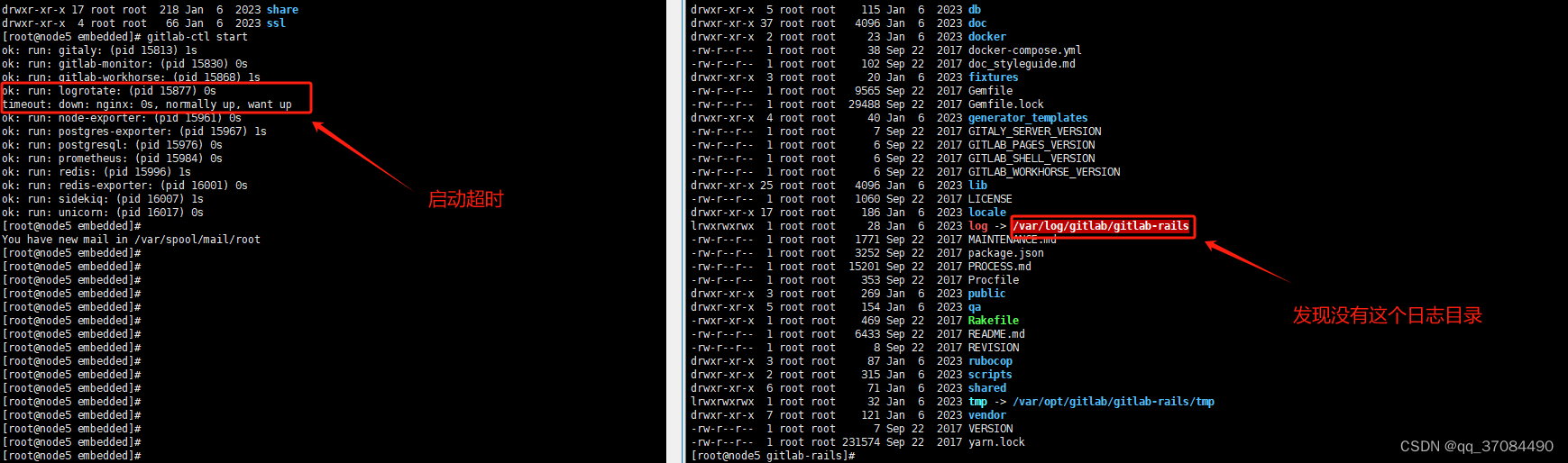
Task: Click the 'GITLAB_SHELL_VERSION' file name
Action: 1032,159
